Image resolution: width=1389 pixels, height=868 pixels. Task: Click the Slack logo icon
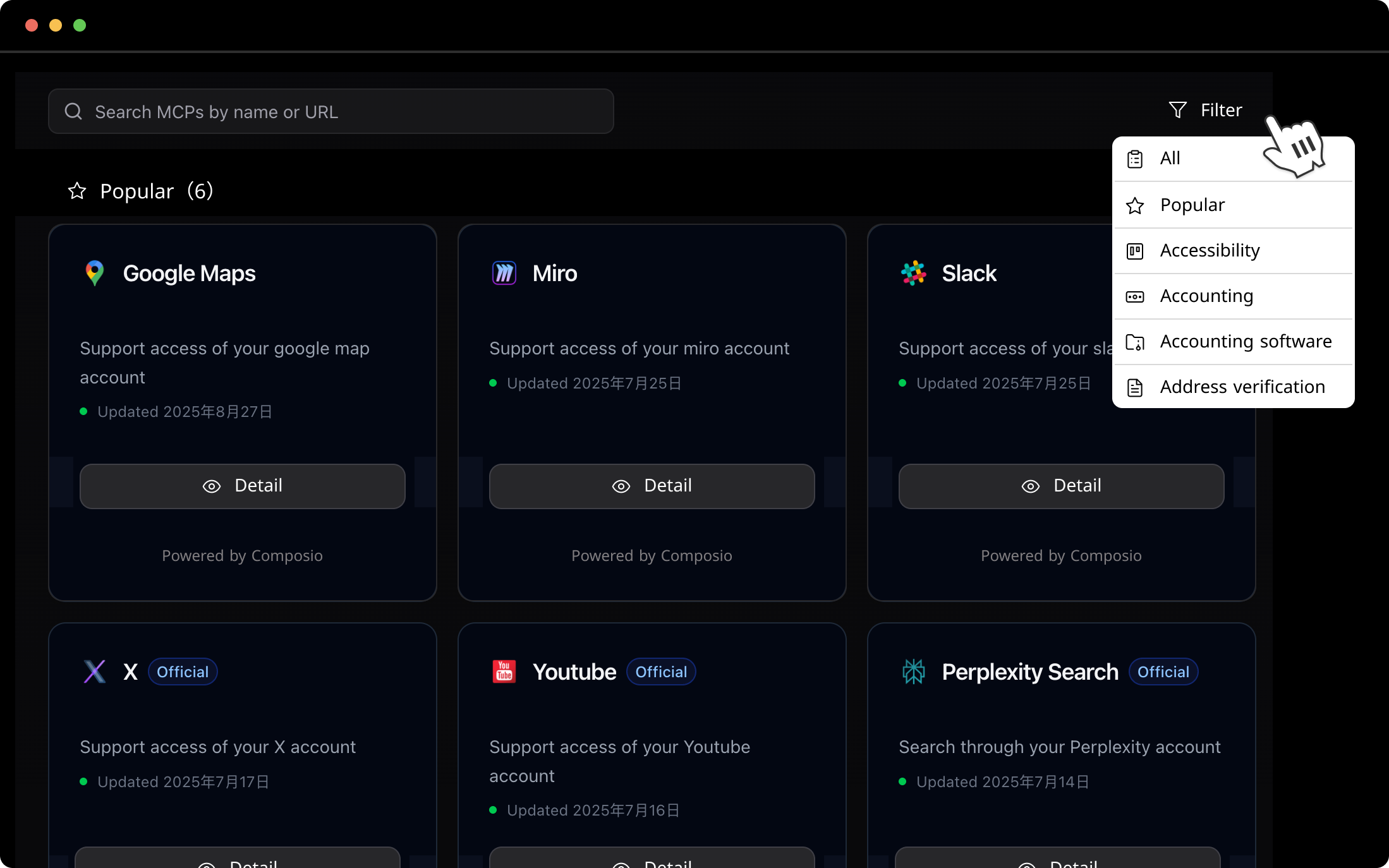[914, 273]
